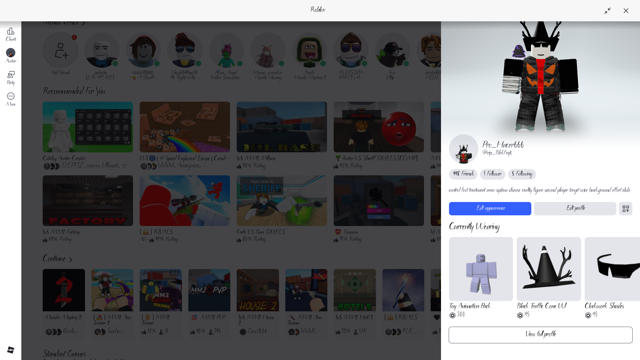Click the blue Edit appearance button
This screenshot has height=360, width=640.
[x=490, y=209]
